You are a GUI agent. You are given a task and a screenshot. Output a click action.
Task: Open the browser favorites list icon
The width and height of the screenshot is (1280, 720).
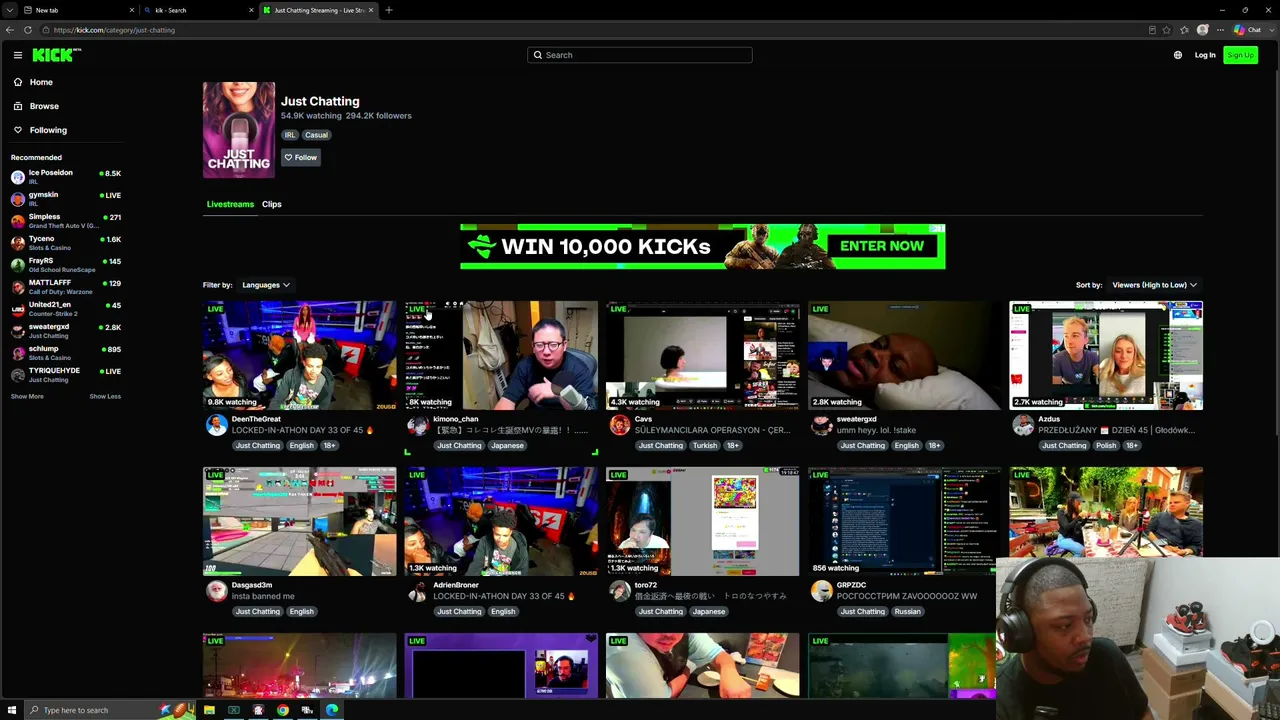(1184, 30)
